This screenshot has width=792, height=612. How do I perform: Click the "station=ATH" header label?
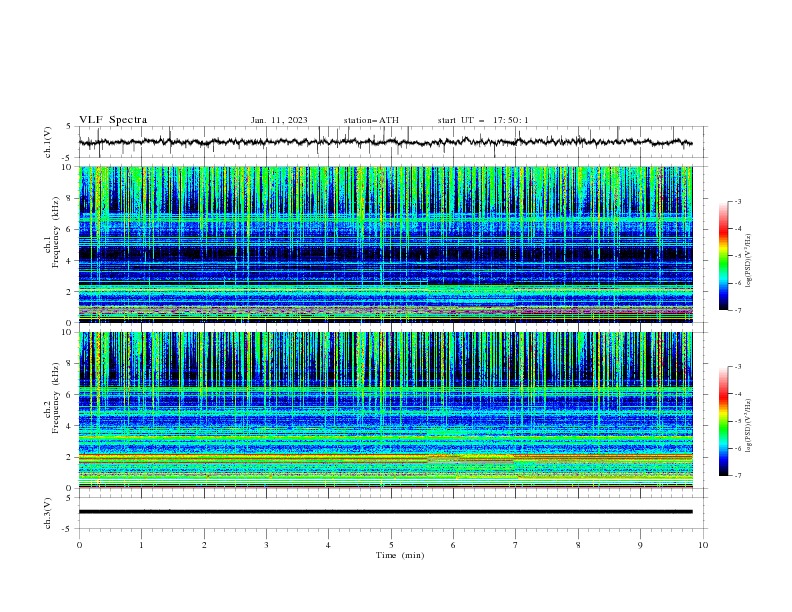click(371, 120)
